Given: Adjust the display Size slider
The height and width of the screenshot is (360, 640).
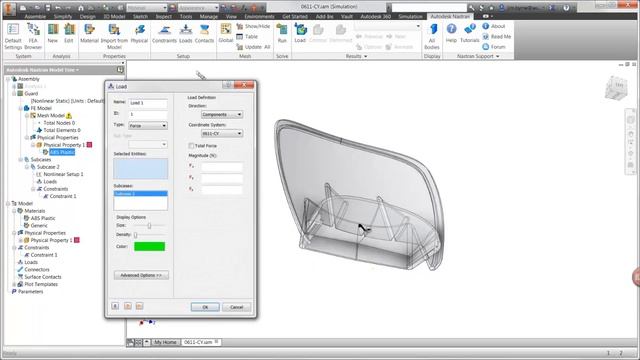Looking at the screenshot, I should tap(149, 225).
